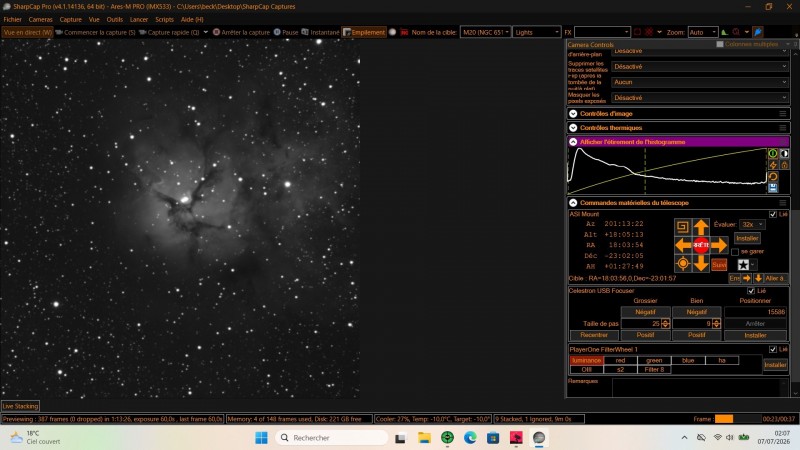Click the Arrêter la capture button
800x450 pixels.
click(x=241, y=32)
